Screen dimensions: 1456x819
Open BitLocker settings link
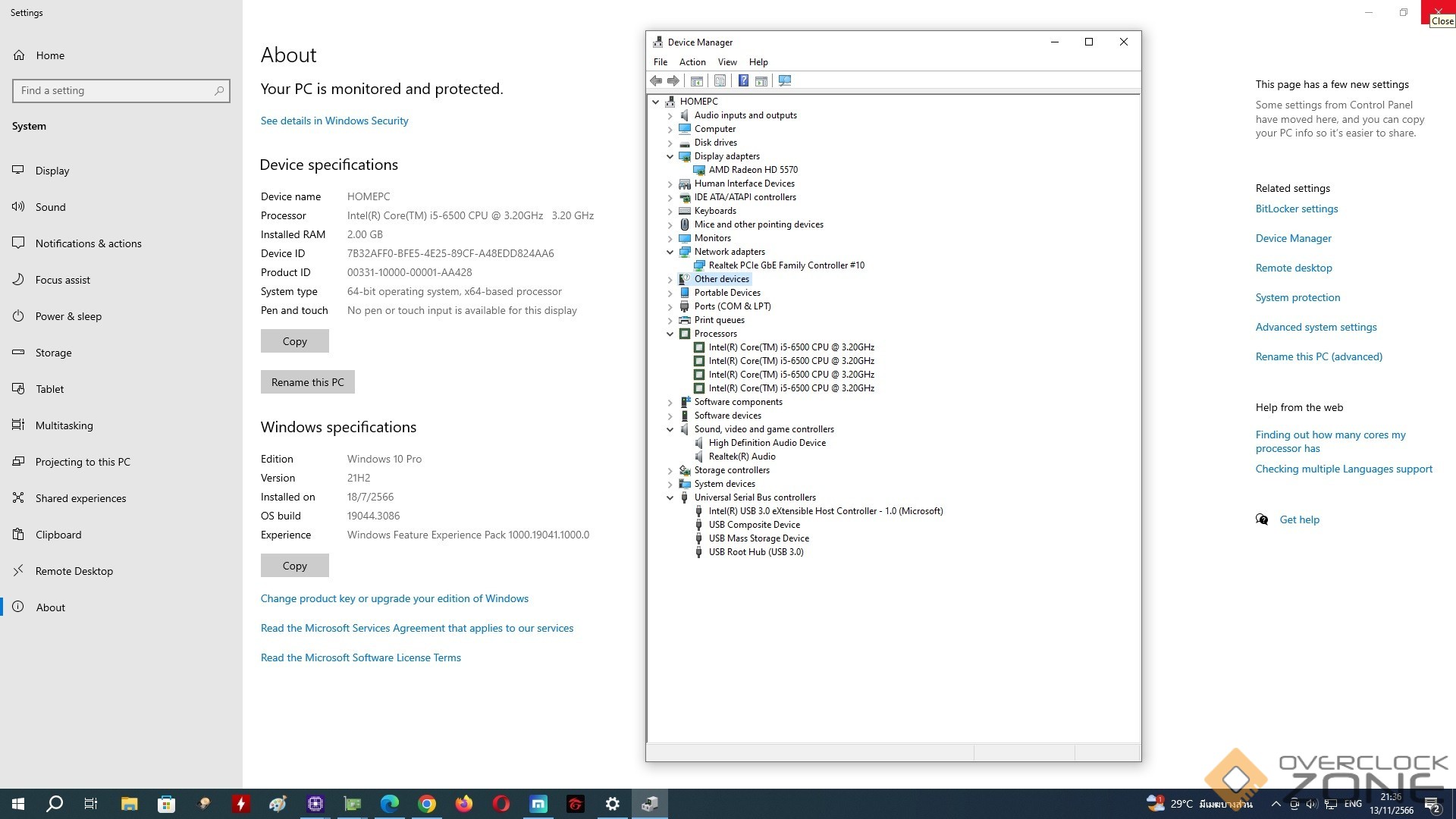tap(1296, 209)
